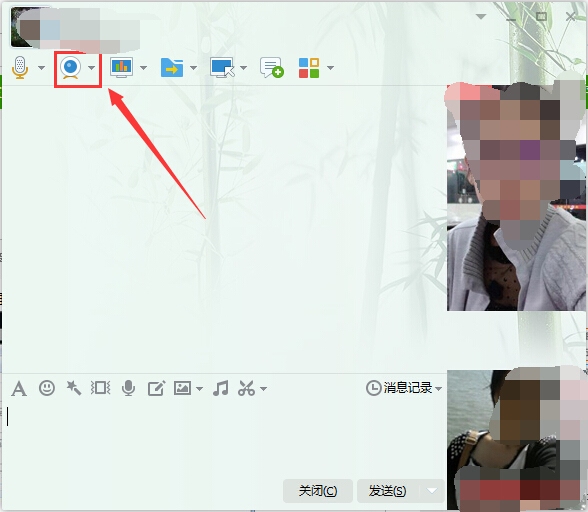Screen dimensions: 588x512
Task: Take a screenshot with scissors icon
Action: click(246, 388)
